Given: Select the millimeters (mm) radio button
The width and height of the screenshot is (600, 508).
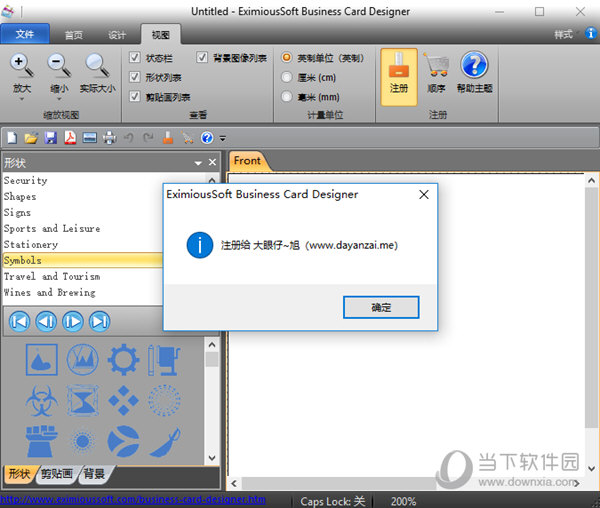Looking at the screenshot, I should [x=286, y=97].
